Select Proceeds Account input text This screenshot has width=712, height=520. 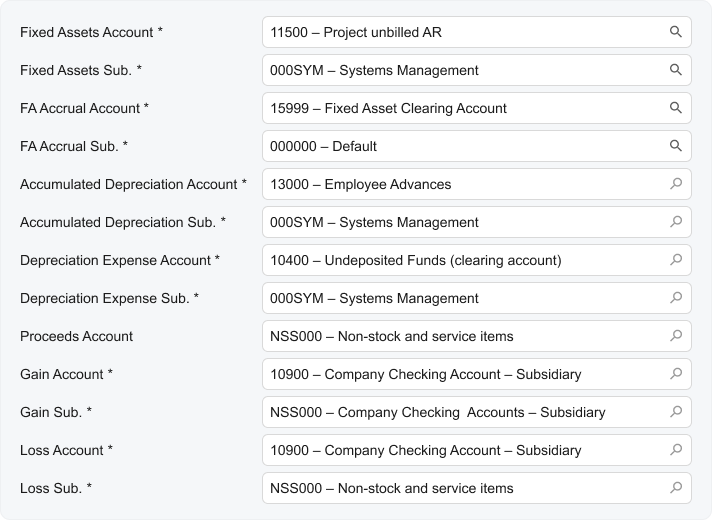(460, 336)
